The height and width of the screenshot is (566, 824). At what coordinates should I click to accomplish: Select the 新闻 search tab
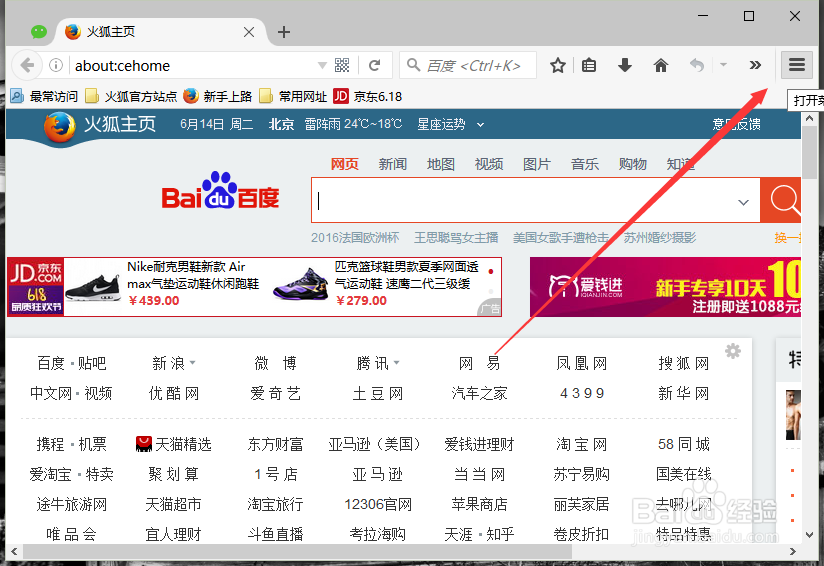point(393,164)
